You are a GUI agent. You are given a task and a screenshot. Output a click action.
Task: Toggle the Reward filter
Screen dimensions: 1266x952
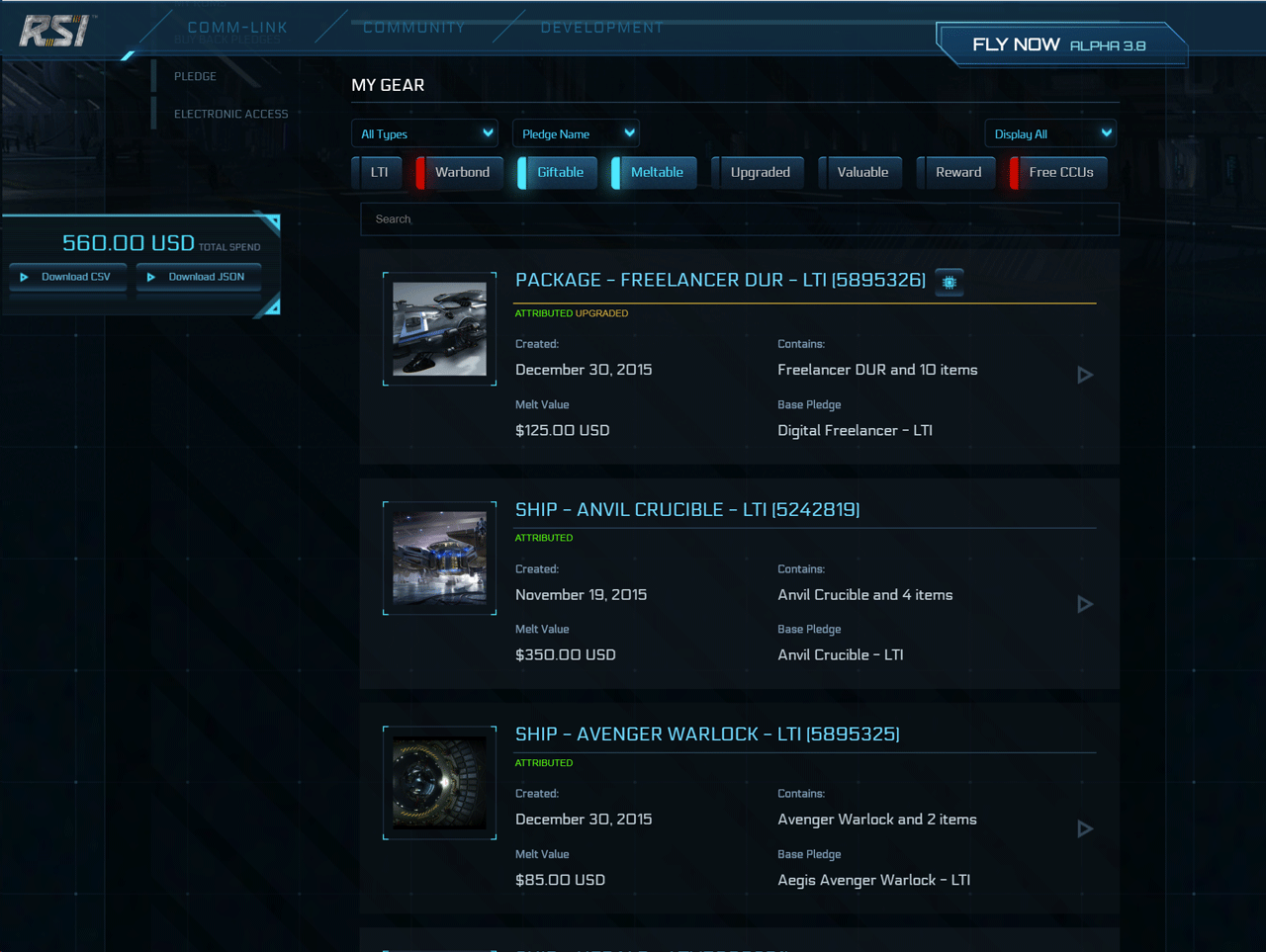[x=957, y=172]
